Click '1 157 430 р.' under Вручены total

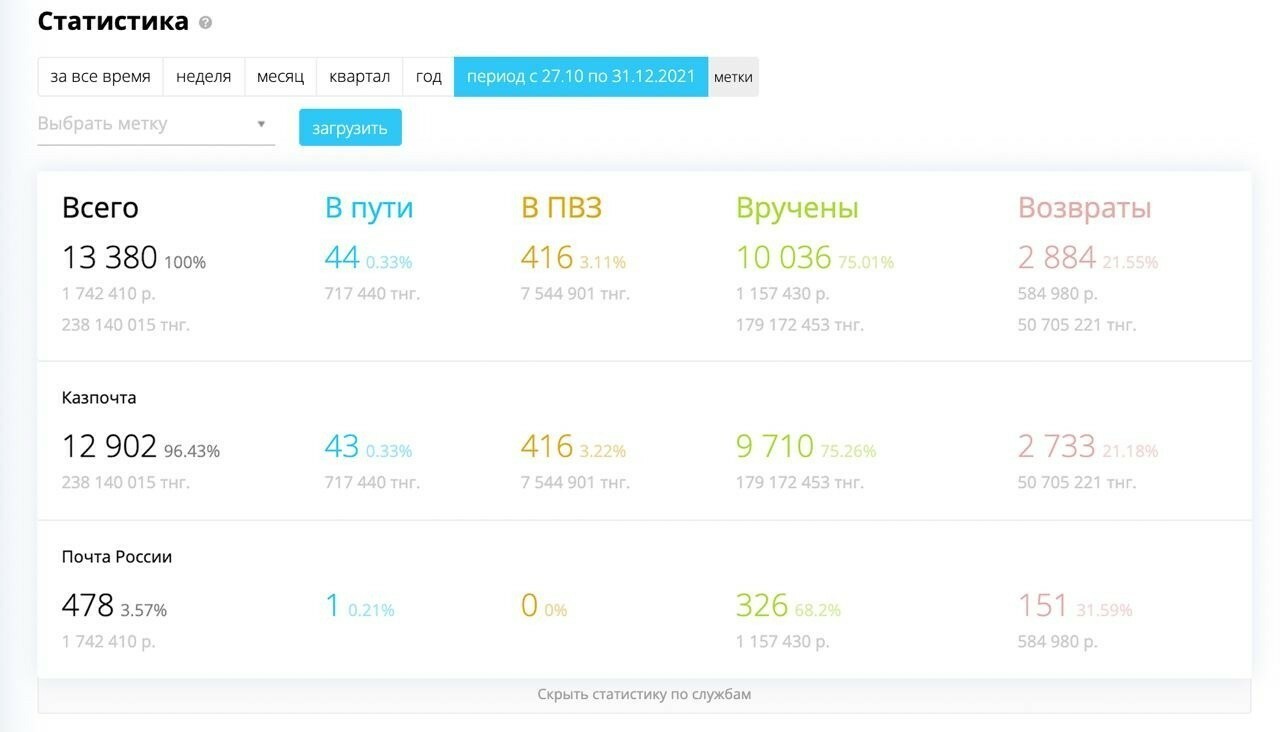[783, 294]
